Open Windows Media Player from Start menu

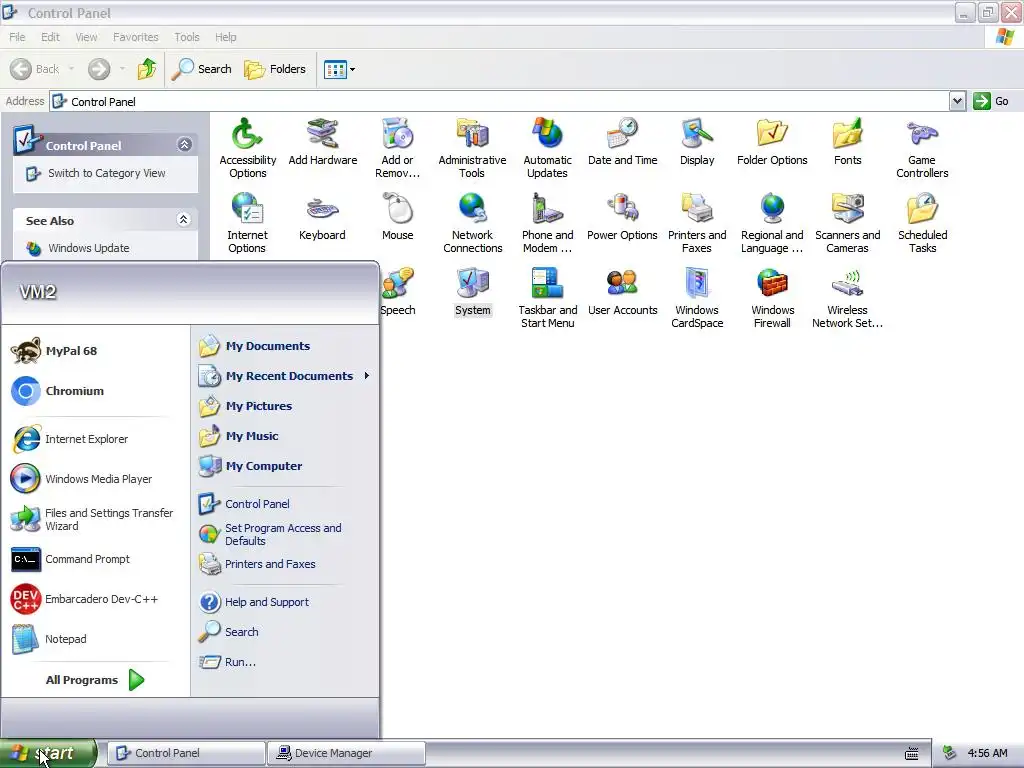pyautogui.click(x=95, y=479)
